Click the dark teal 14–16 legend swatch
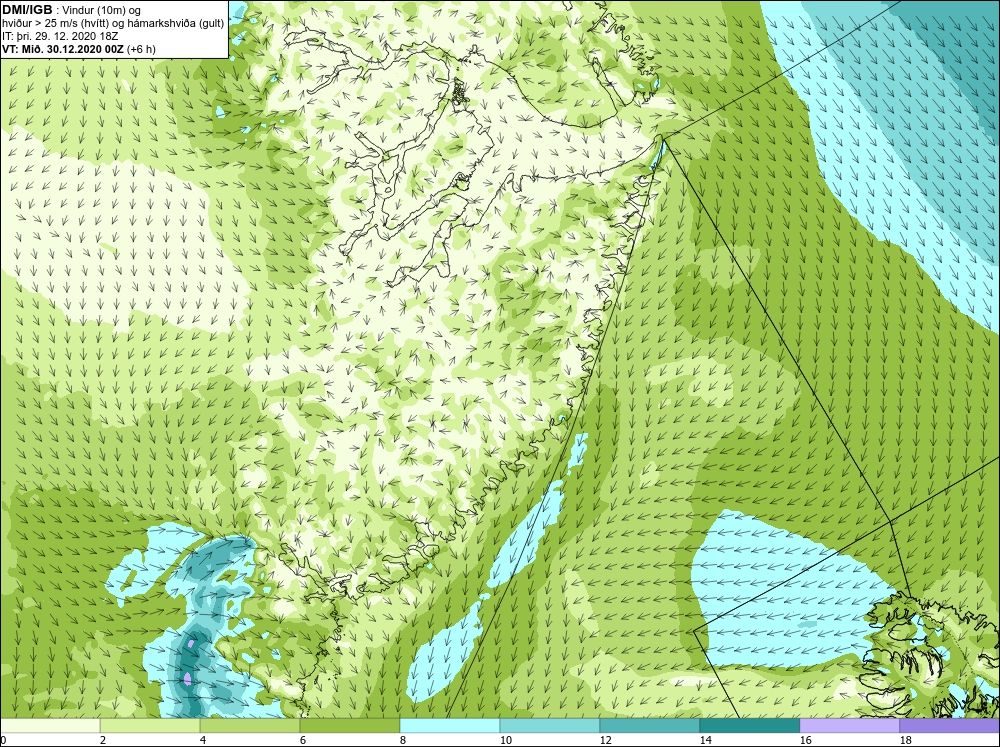This screenshot has width=1000, height=747. click(750, 726)
